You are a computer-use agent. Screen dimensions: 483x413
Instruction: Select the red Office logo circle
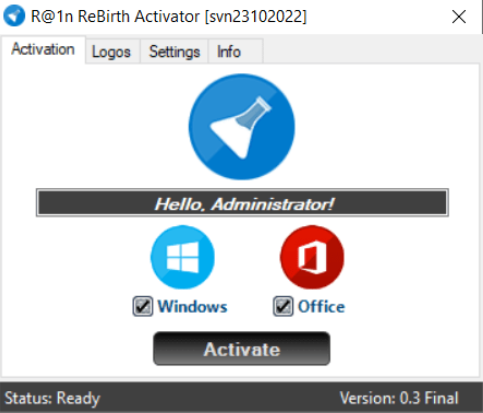[312, 257]
